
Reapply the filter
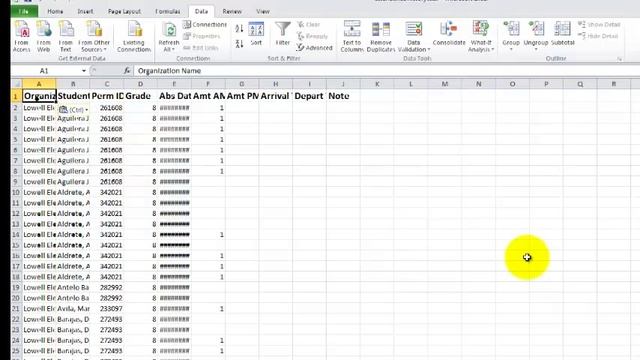(312, 36)
